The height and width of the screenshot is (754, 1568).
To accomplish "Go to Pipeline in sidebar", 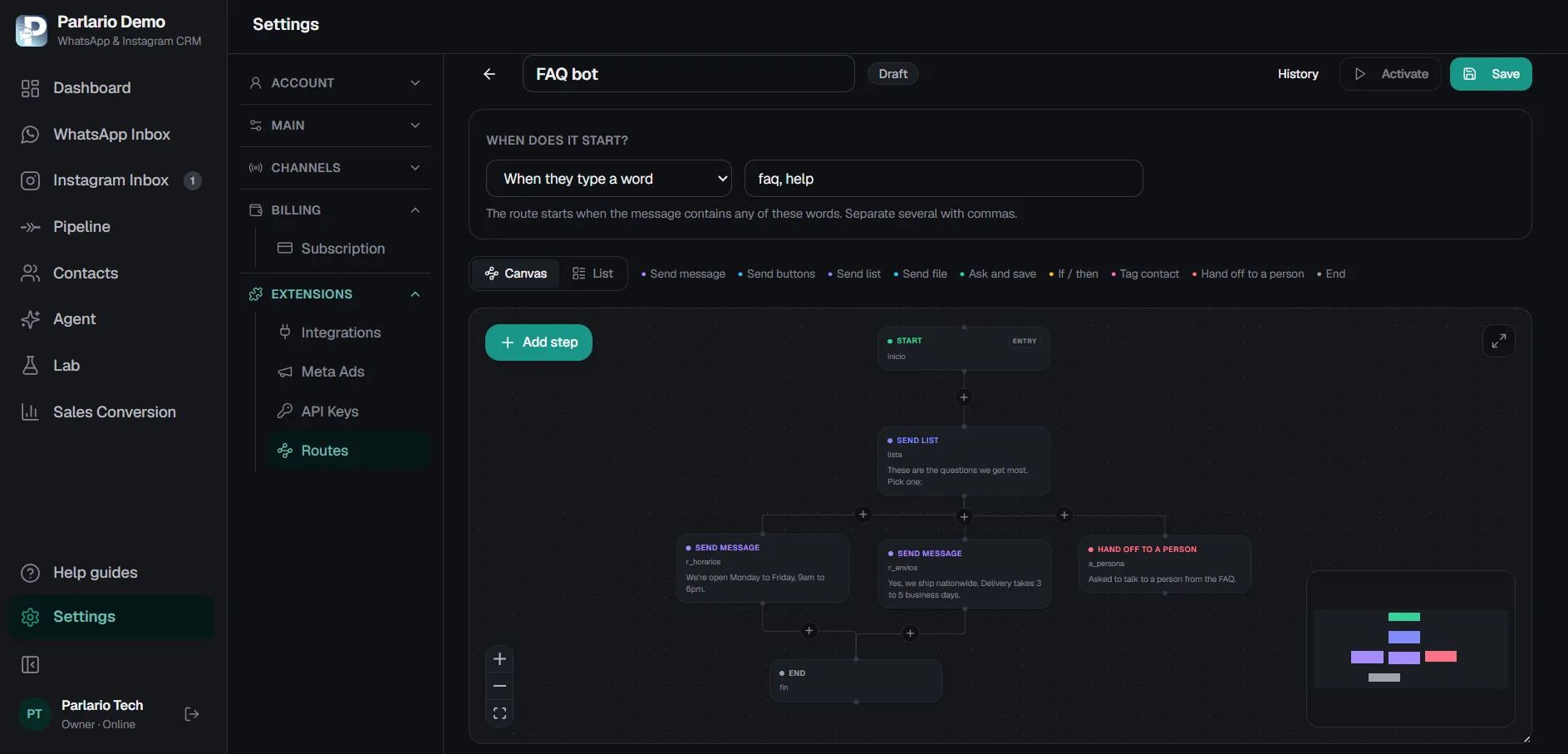I will coord(111,227).
